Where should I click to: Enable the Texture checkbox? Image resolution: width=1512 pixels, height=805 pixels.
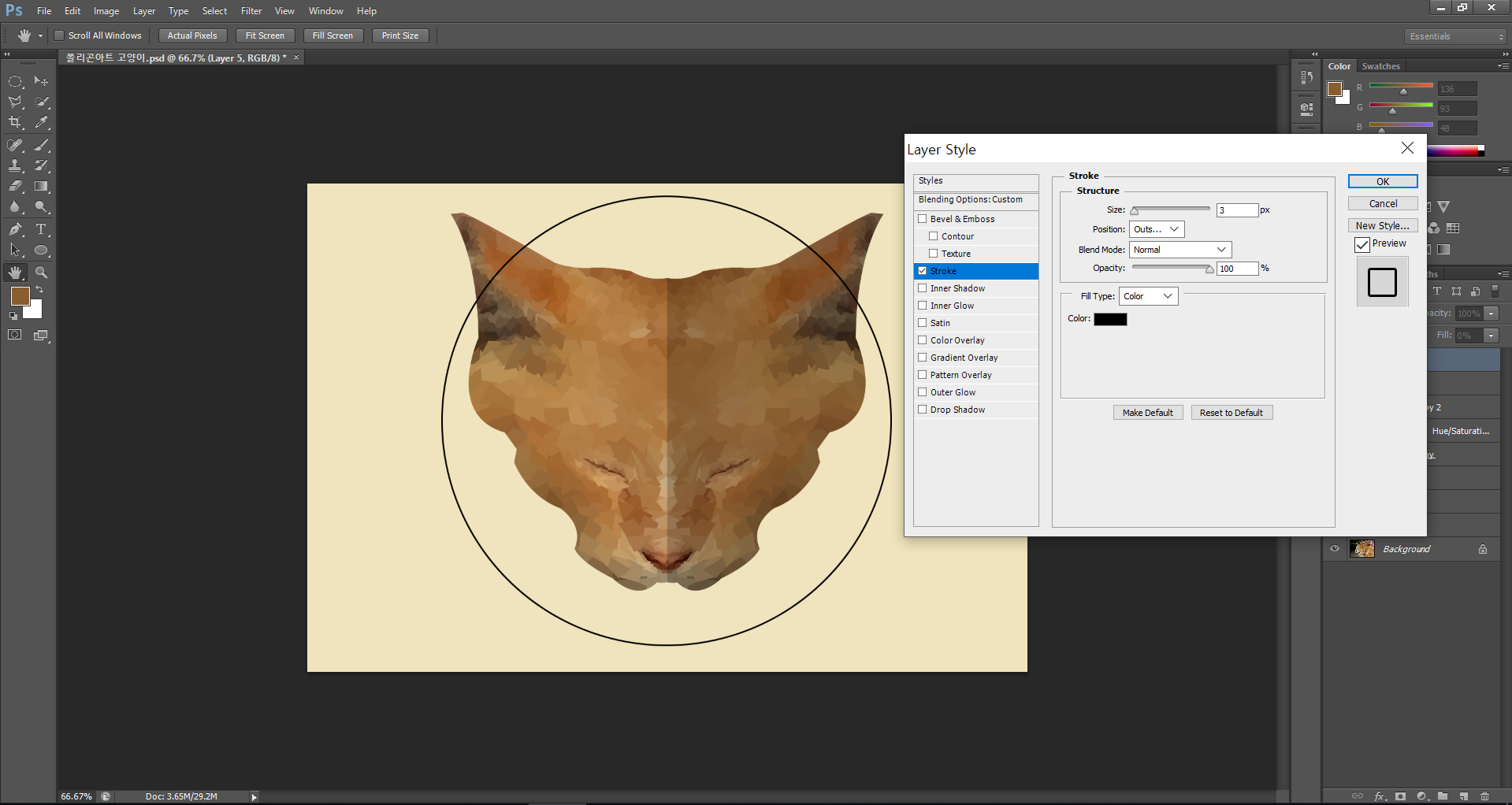[933, 254]
